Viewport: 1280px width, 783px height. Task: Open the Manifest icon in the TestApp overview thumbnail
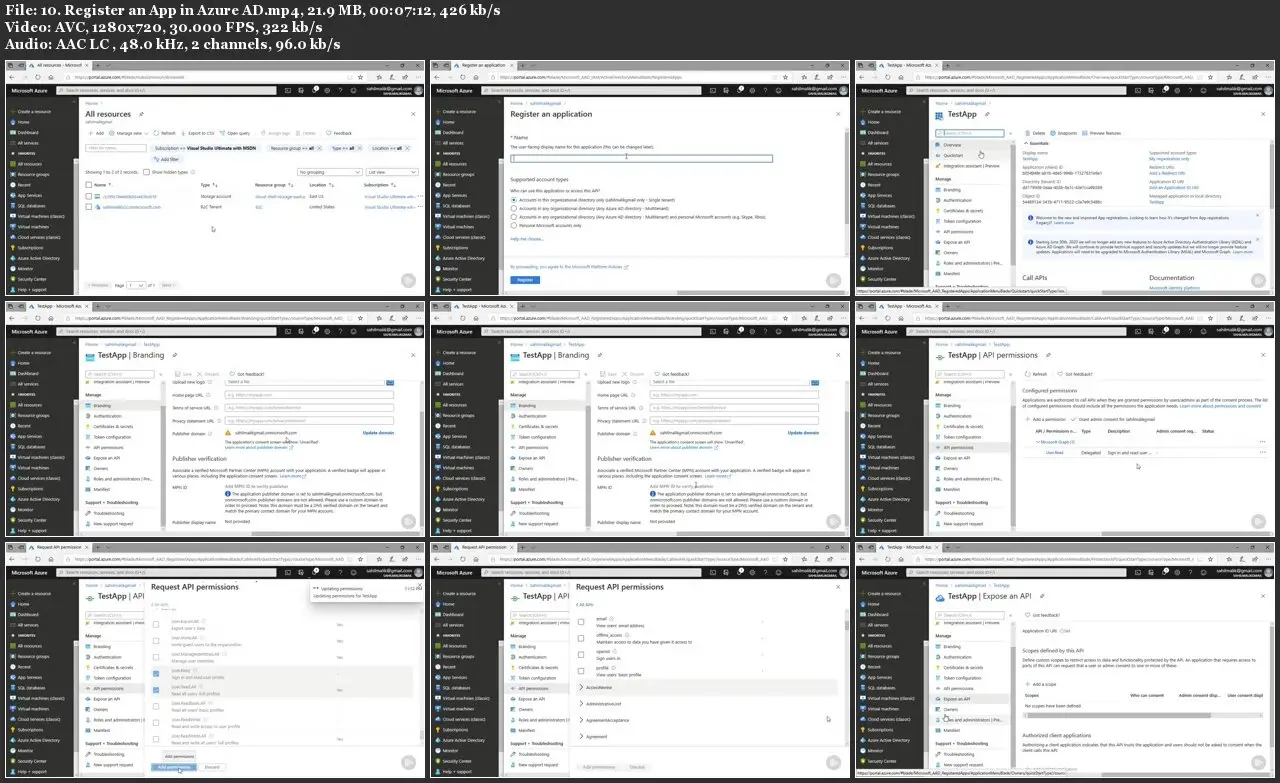tap(938, 273)
